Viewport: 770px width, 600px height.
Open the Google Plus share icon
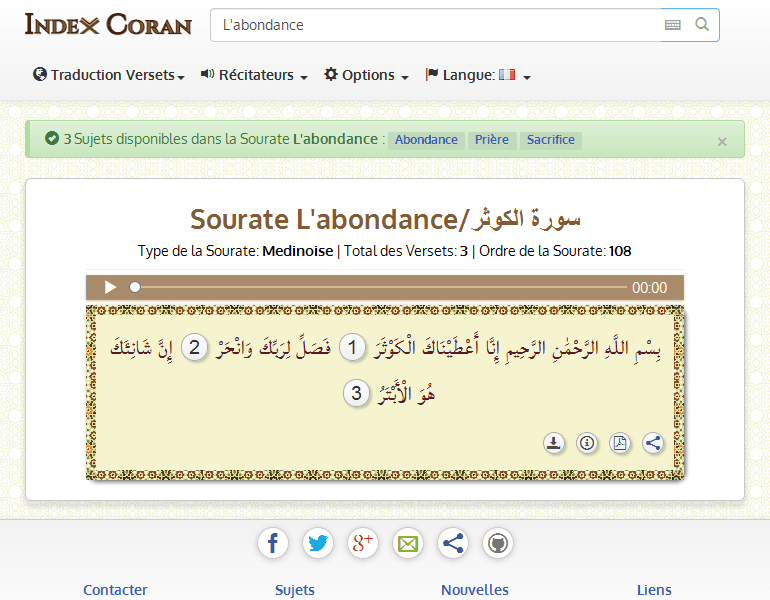tap(363, 544)
